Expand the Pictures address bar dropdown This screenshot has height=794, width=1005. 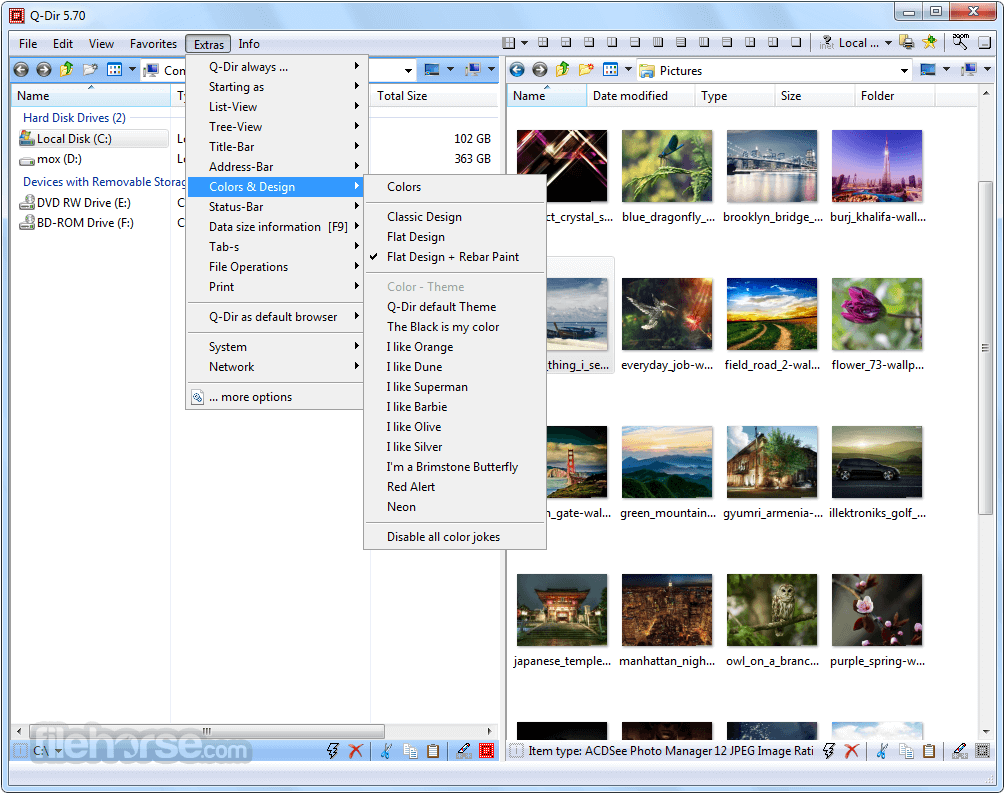904,70
